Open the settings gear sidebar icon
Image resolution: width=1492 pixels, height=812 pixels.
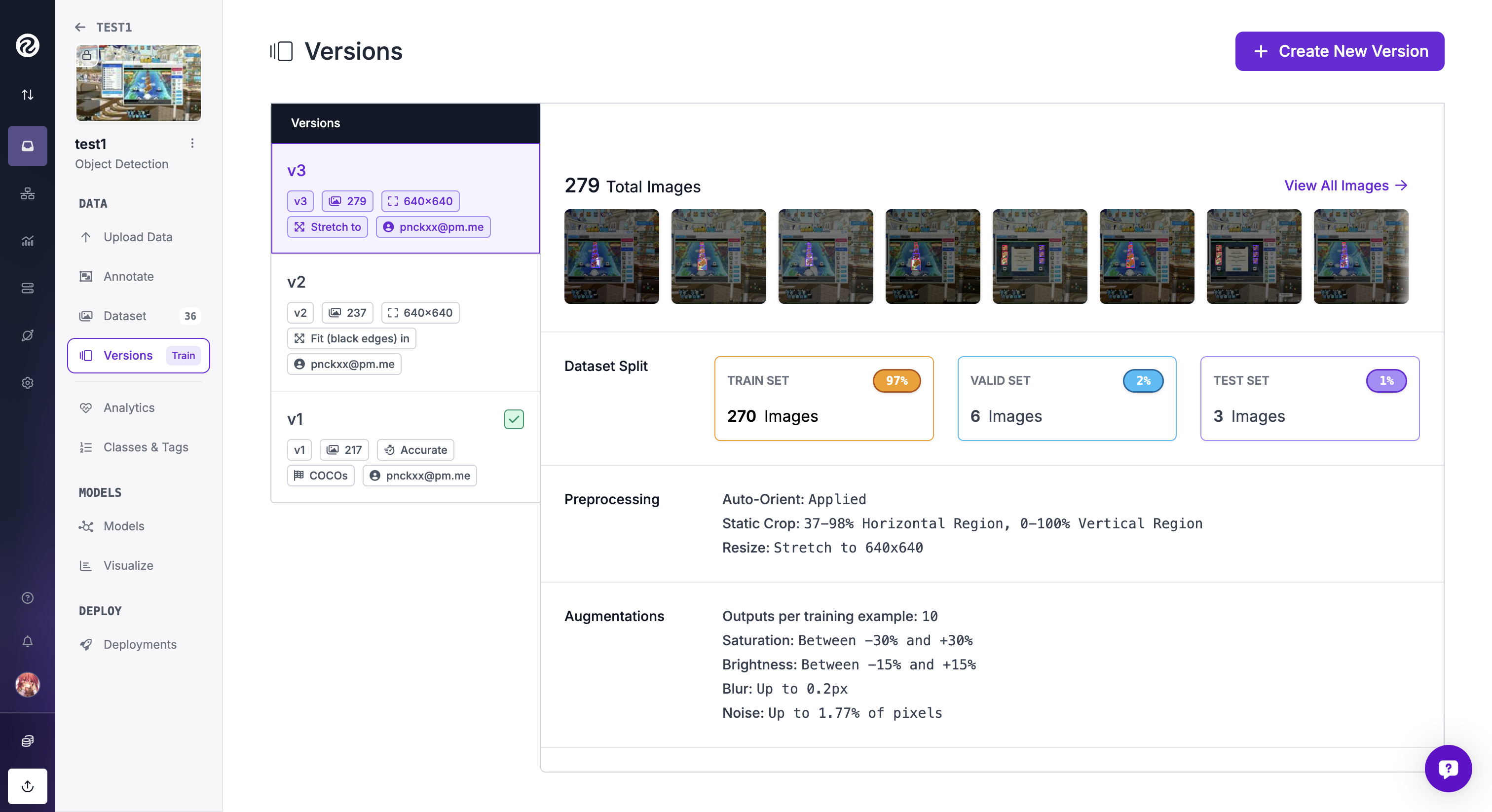click(27, 383)
